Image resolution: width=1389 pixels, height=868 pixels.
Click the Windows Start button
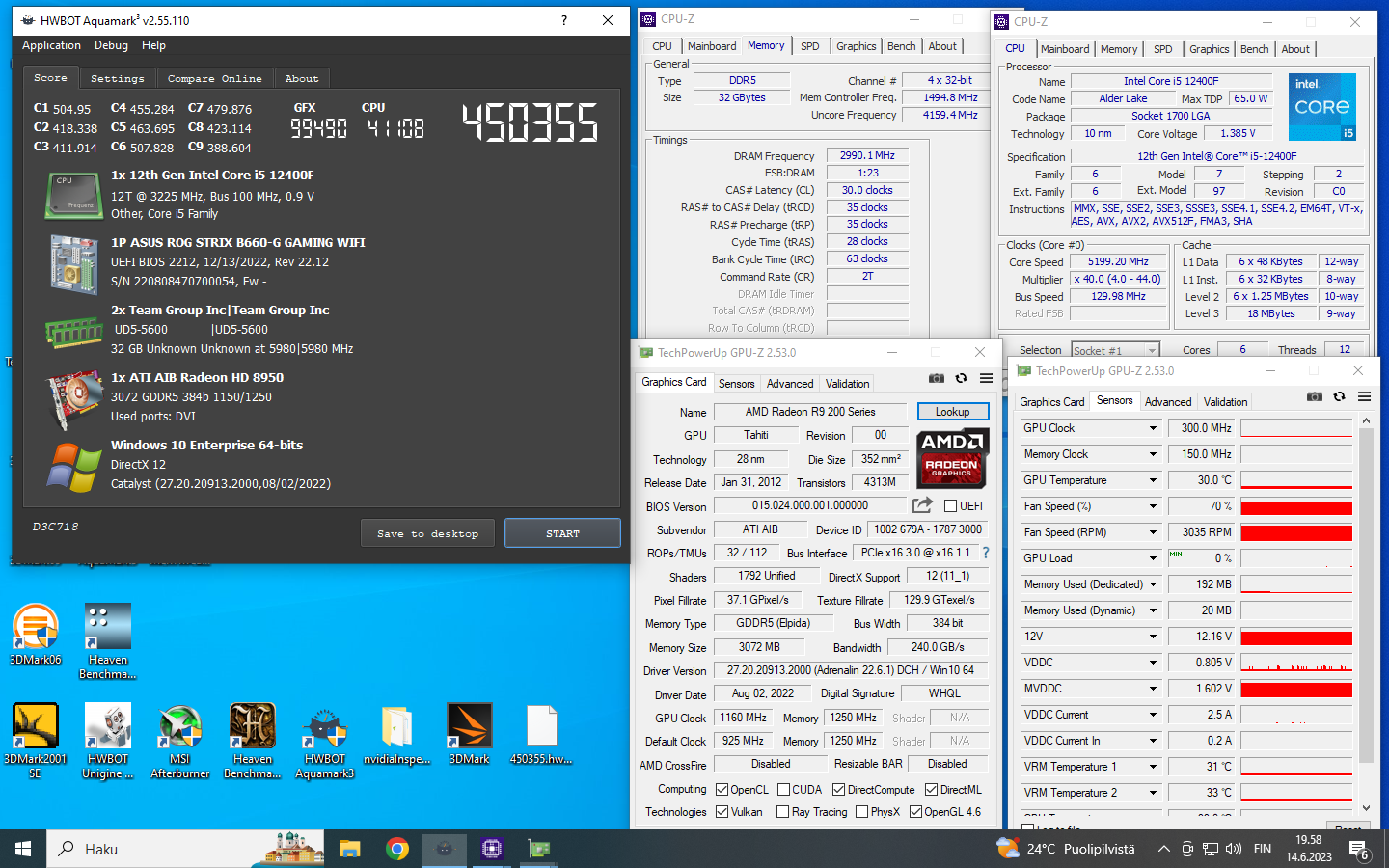coord(23,849)
